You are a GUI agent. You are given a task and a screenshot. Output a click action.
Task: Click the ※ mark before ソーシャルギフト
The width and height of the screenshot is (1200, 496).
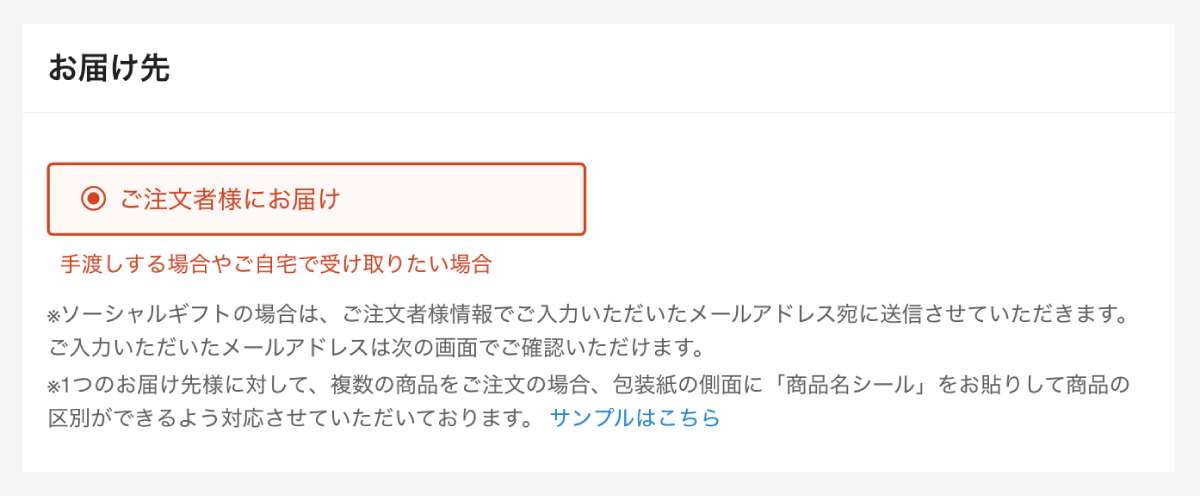[55, 316]
